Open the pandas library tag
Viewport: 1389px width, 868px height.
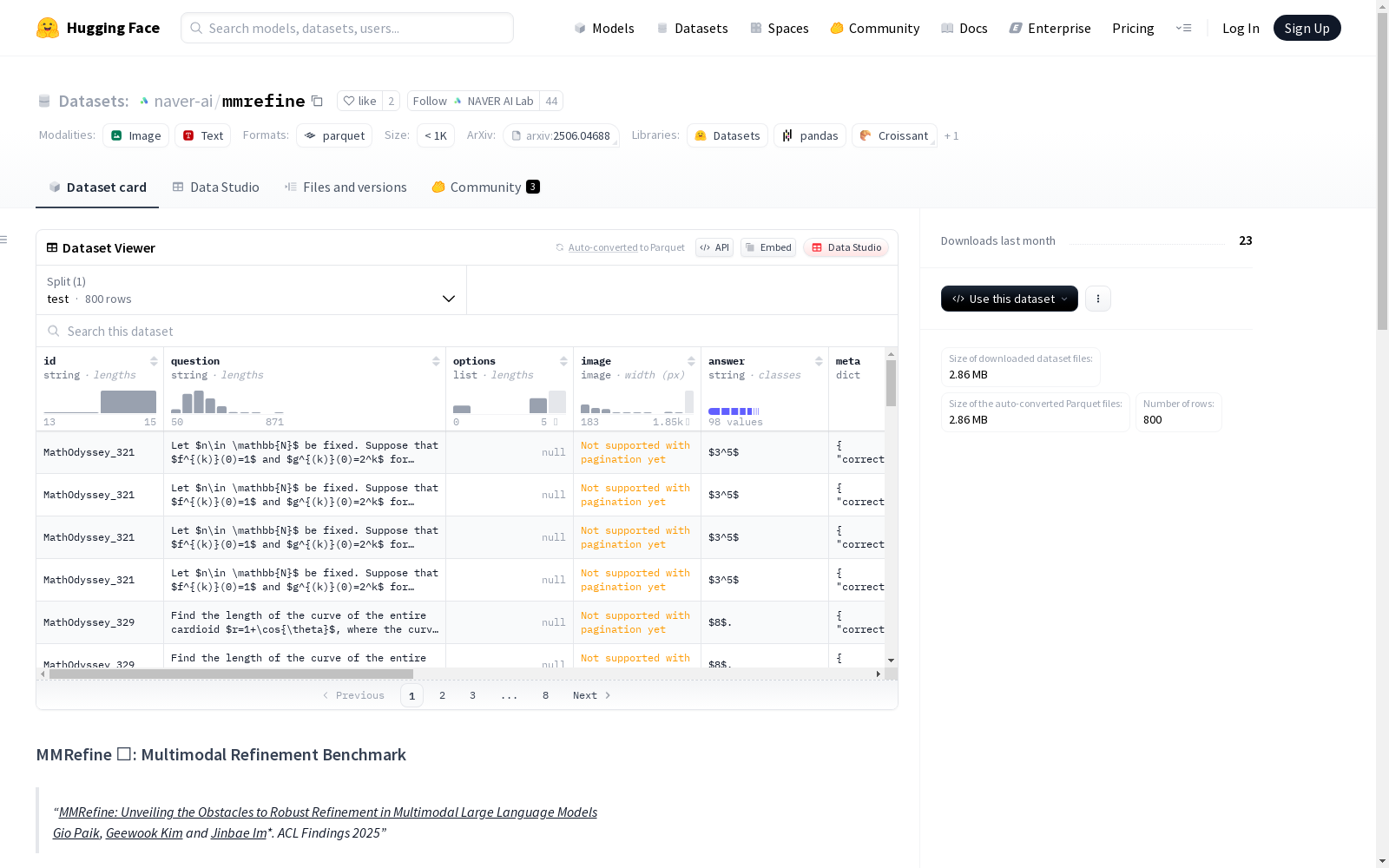click(x=810, y=135)
